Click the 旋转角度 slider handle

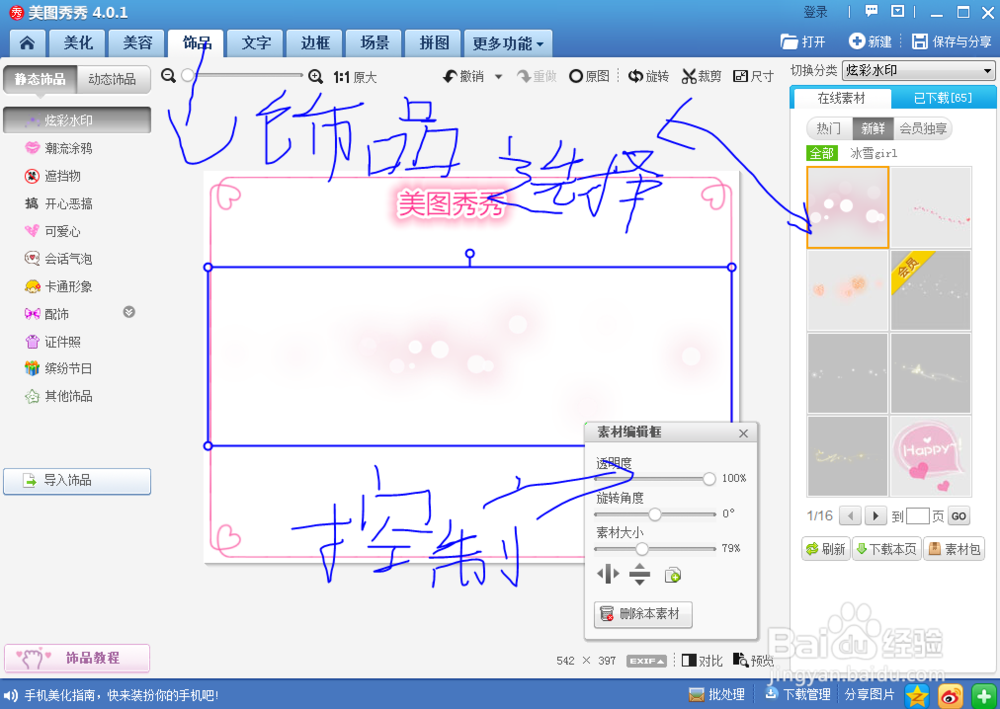(655, 513)
